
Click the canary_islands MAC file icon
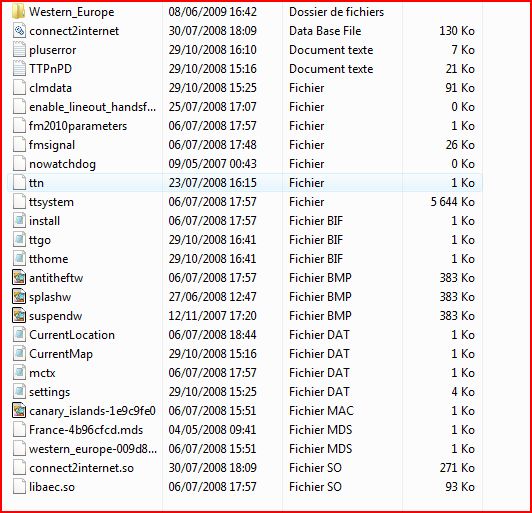[19, 411]
